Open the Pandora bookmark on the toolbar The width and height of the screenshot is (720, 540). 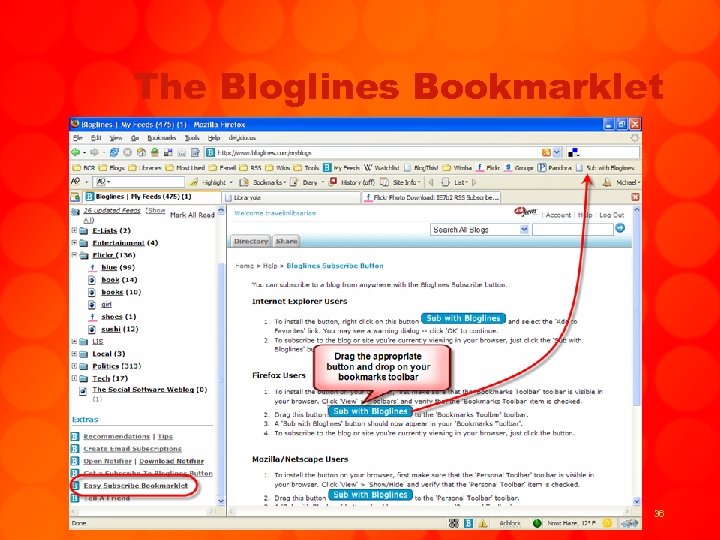[x=555, y=168]
